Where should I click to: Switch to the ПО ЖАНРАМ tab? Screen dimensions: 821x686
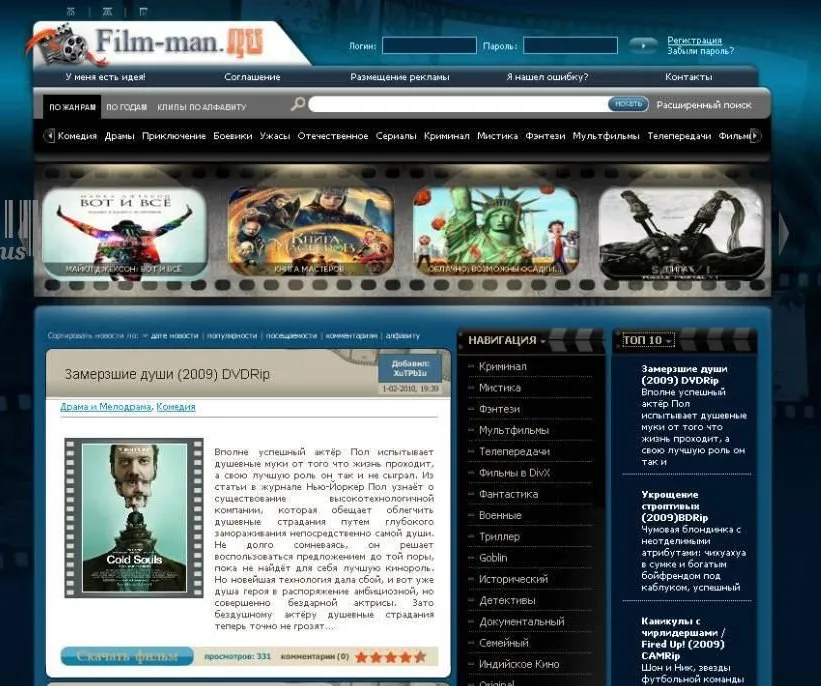click(x=72, y=107)
